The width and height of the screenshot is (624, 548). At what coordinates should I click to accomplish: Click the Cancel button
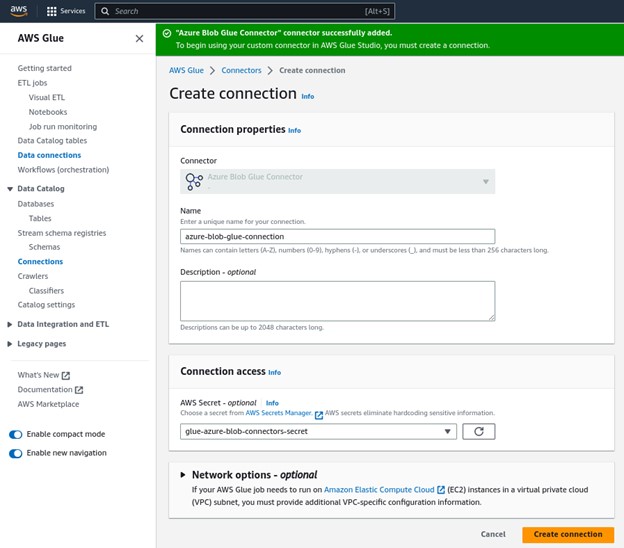point(493,534)
